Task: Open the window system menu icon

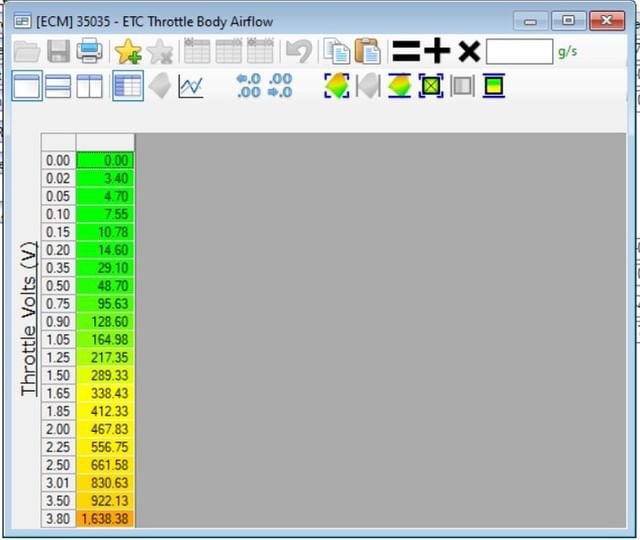Action: point(21,21)
